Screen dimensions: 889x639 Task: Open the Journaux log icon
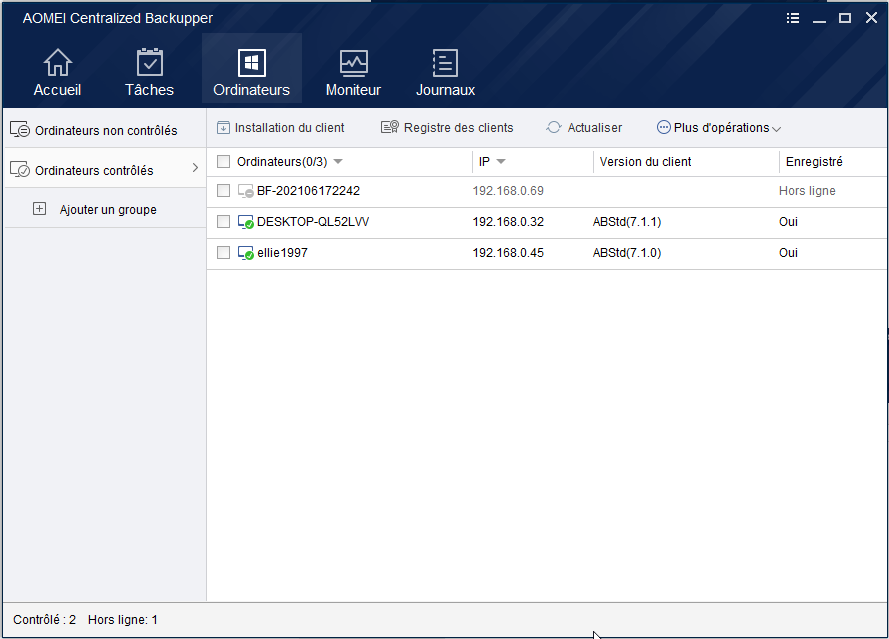click(x=445, y=62)
